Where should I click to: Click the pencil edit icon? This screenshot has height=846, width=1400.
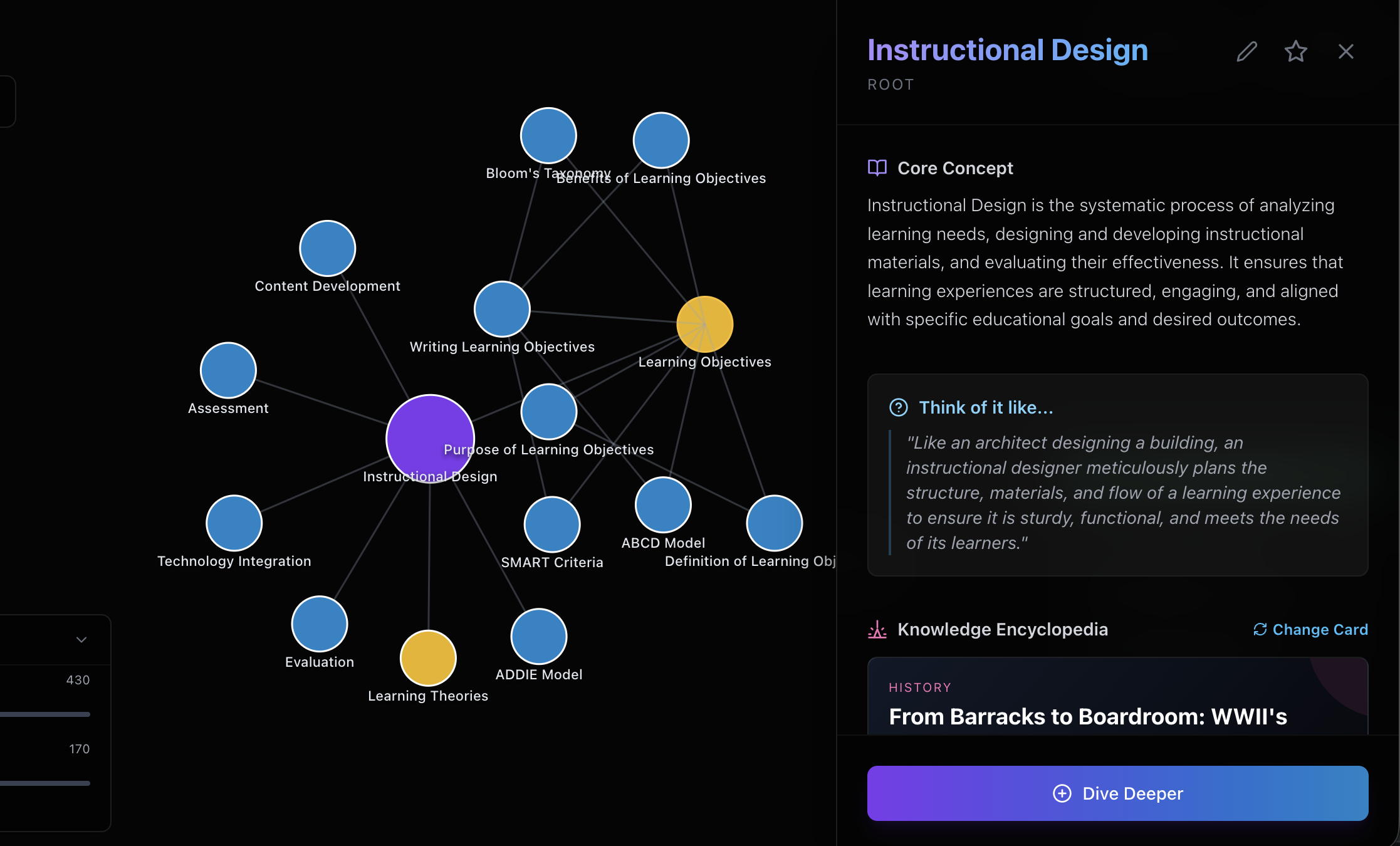1246,51
